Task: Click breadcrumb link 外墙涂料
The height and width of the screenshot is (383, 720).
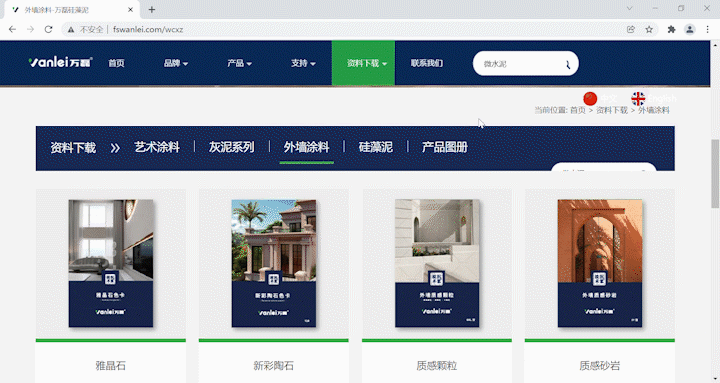Action: [x=653, y=110]
